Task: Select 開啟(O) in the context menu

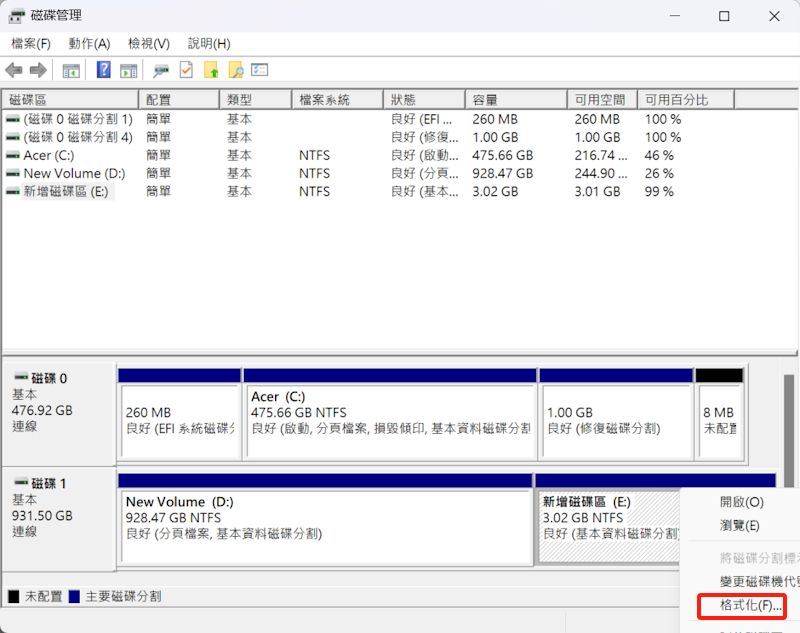Action: (x=741, y=502)
